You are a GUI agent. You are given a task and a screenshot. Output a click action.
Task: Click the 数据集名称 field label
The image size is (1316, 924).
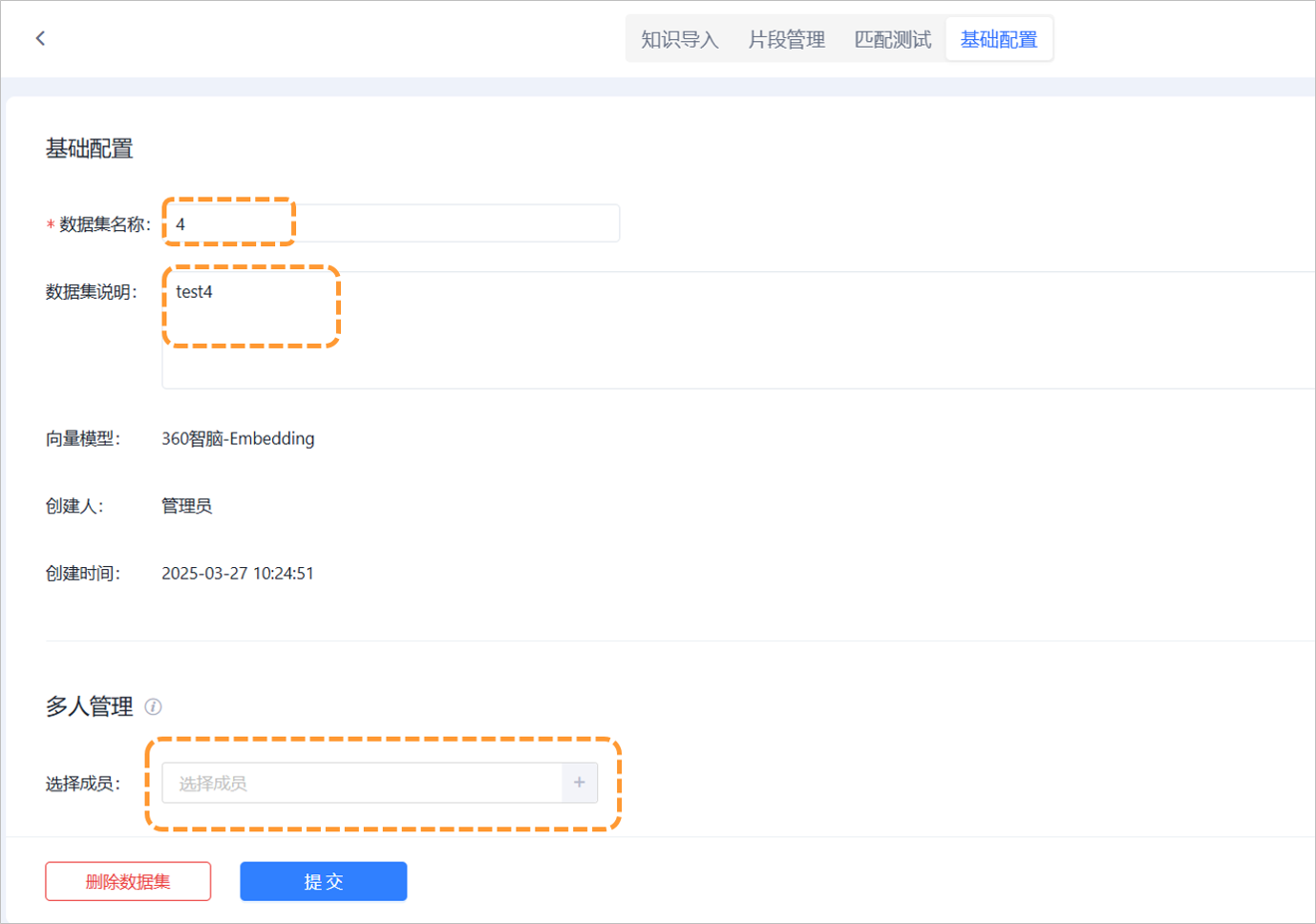(x=104, y=224)
